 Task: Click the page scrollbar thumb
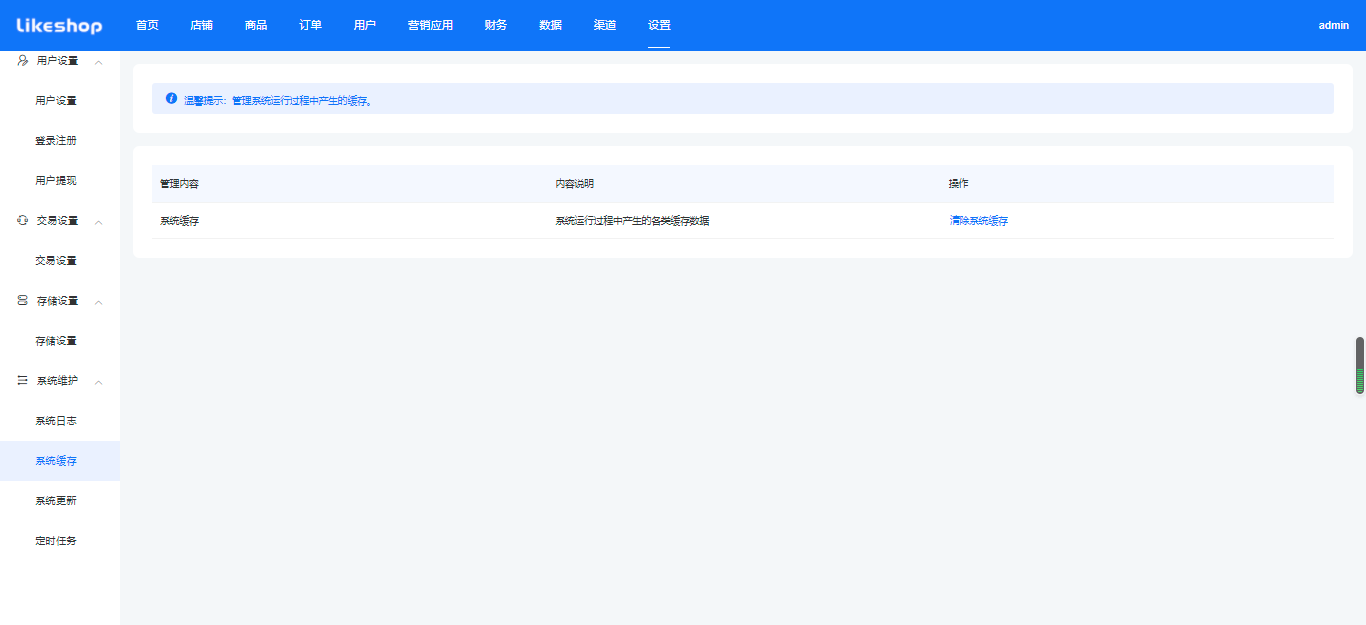coord(1360,366)
